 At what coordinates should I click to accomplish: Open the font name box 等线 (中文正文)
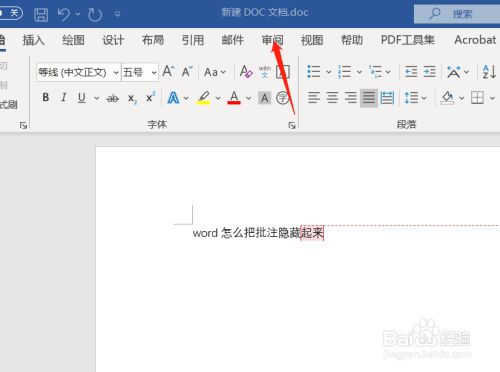point(79,72)
